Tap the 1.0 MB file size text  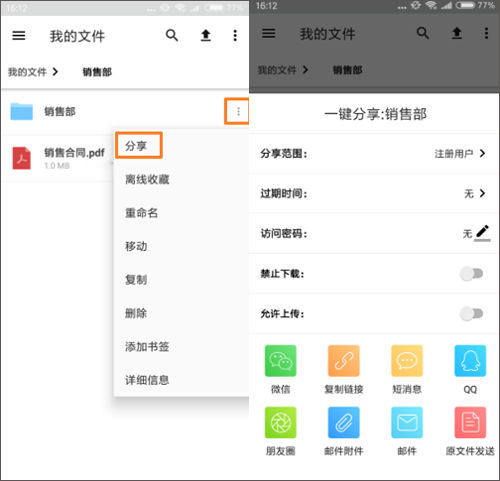click(x=57, y=166)
